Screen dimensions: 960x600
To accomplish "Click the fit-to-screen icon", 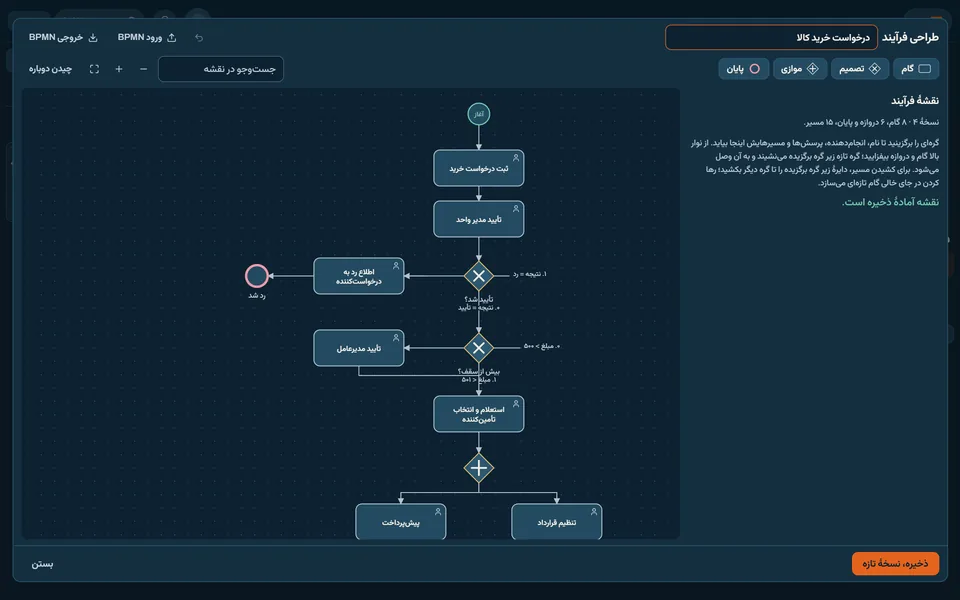I will [x=94, y=69].
